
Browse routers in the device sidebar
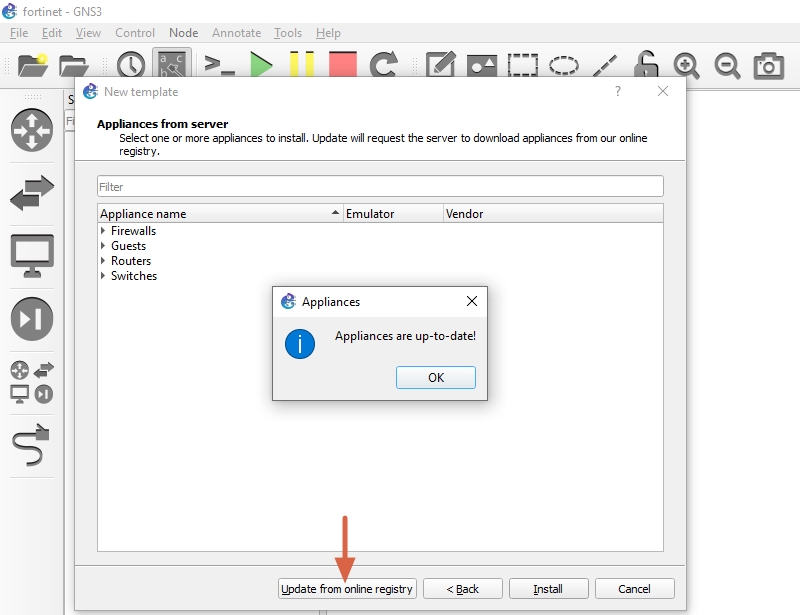(x=32, y=130)
